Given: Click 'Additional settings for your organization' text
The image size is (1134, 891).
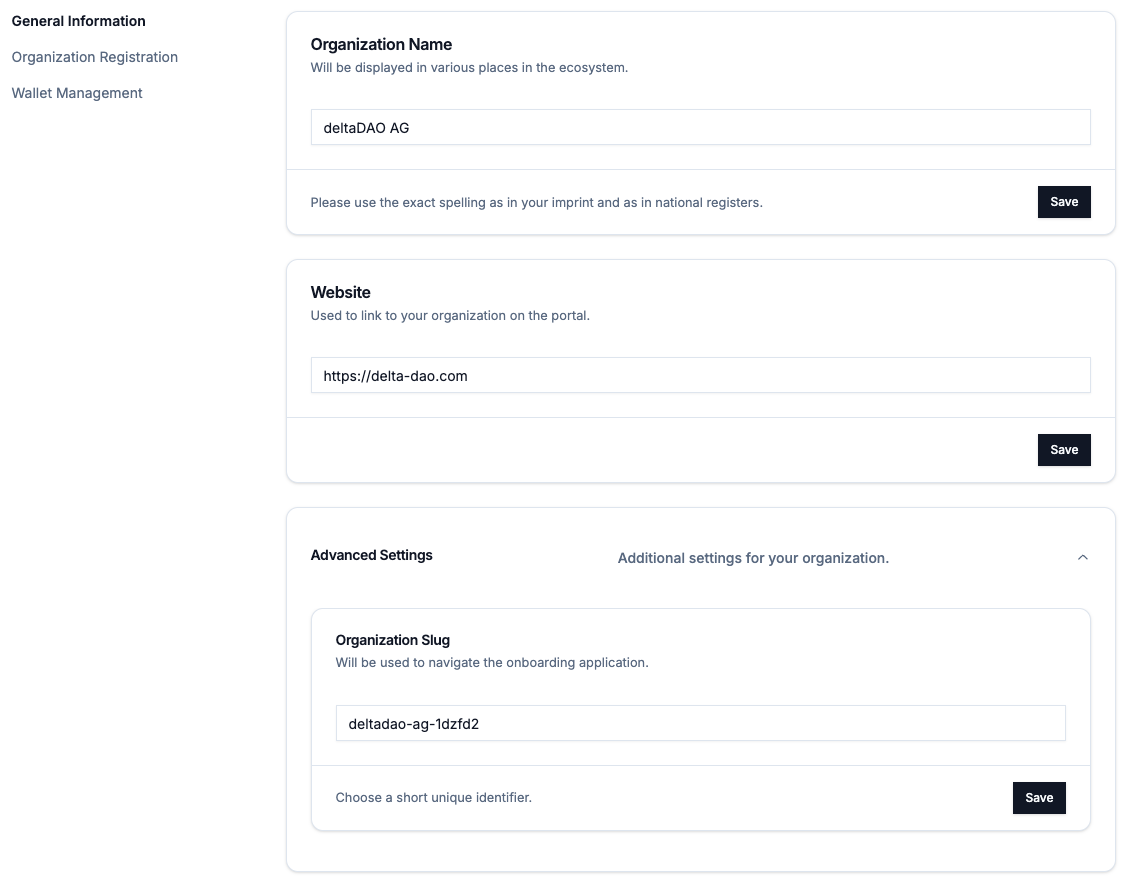Looking at the screenshot, I should 752,558.
